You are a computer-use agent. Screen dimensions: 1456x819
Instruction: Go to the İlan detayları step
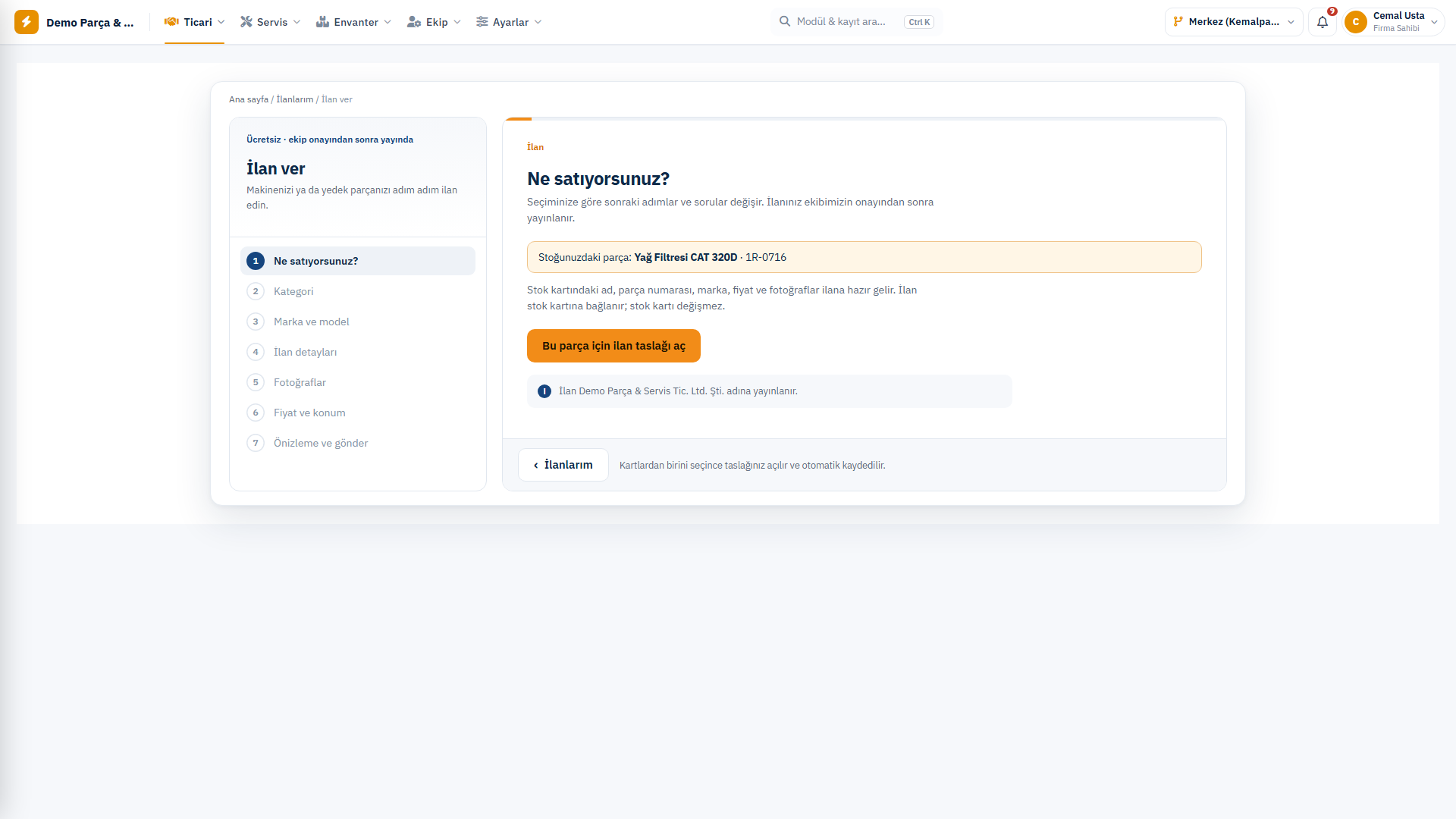coord(358,352)
